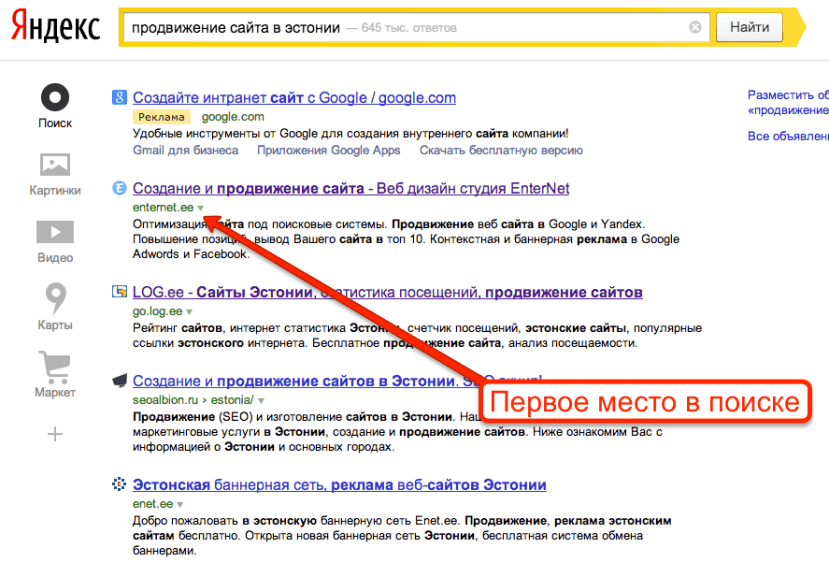The image size is (829, 577).
Task: Expand the dropdown arrow next to go.log.ee
Action: (x=189, y=312)
